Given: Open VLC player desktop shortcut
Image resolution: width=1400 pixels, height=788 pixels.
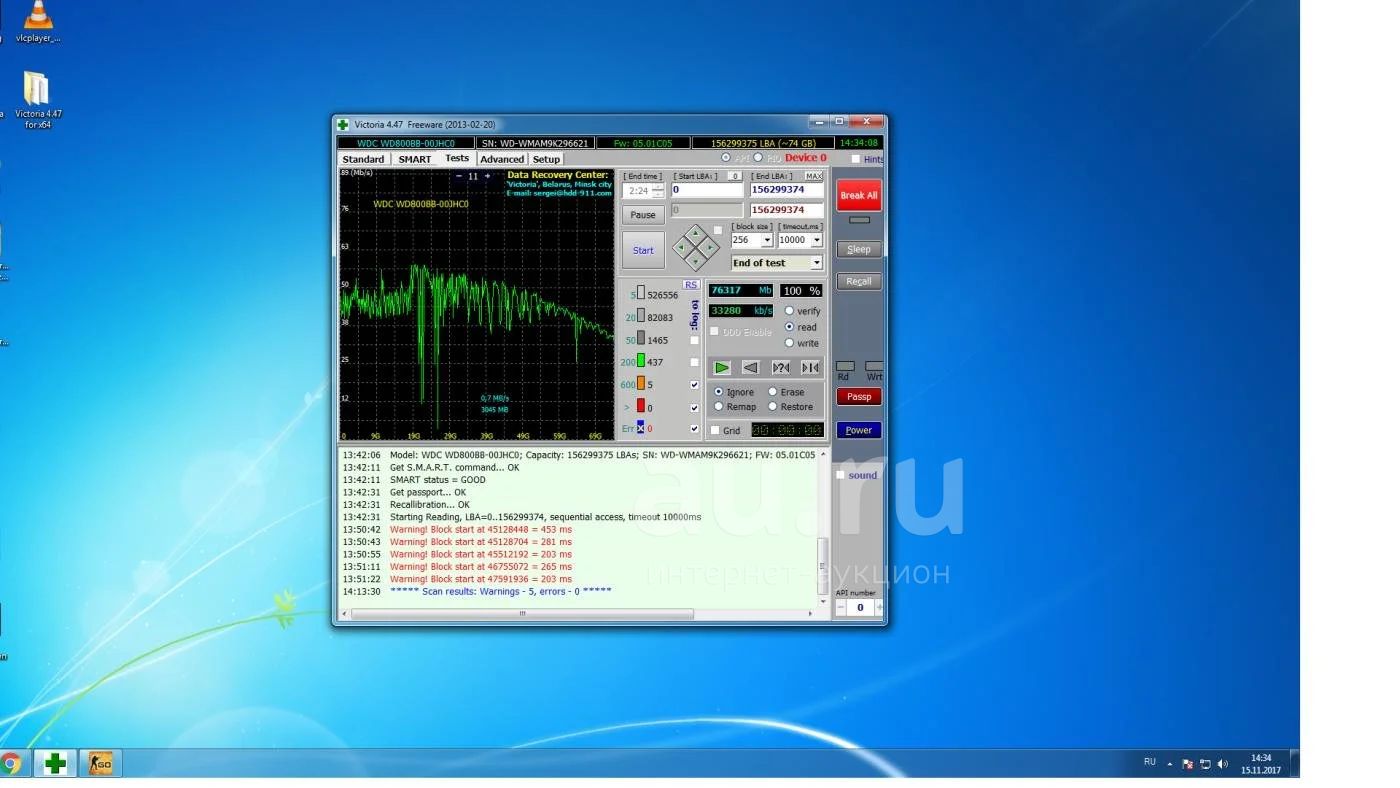Looking at the screenshot, I should [38, 22].
